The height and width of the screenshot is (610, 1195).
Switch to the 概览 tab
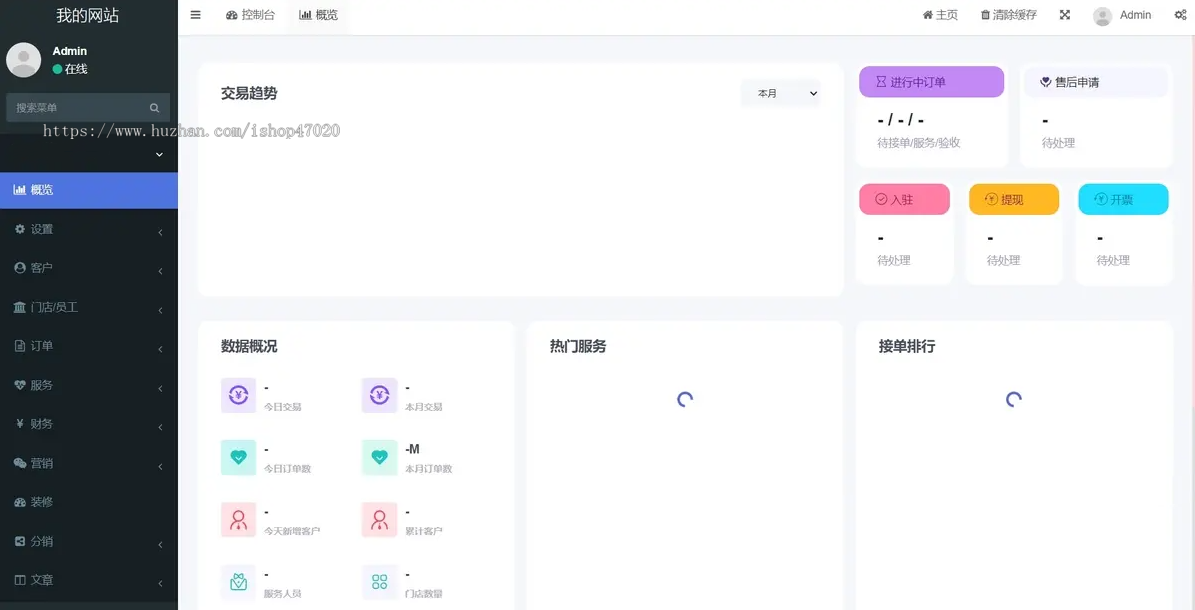coord(319,14)
